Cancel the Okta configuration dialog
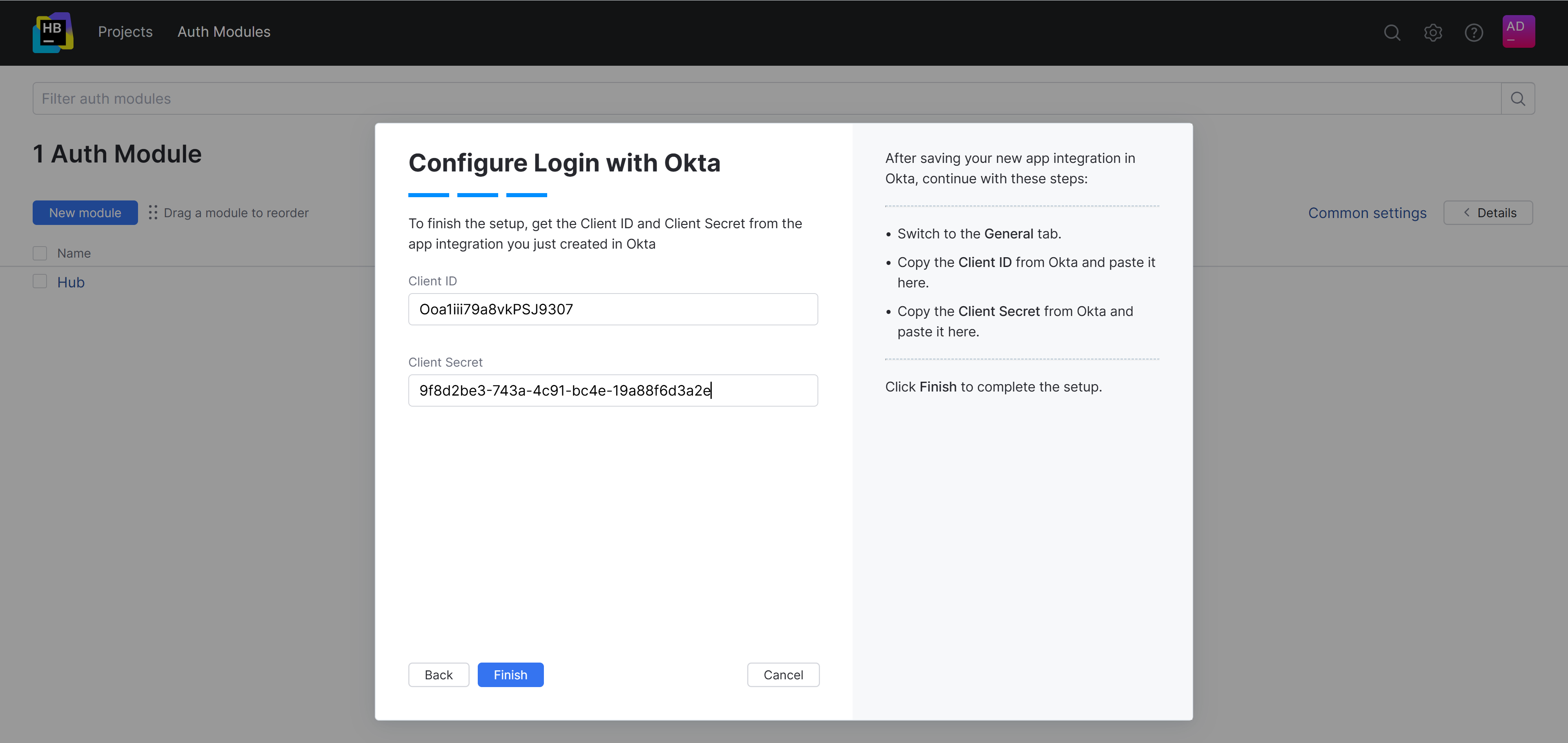Viewport: 1568px width, 743px height. point(784,674)
